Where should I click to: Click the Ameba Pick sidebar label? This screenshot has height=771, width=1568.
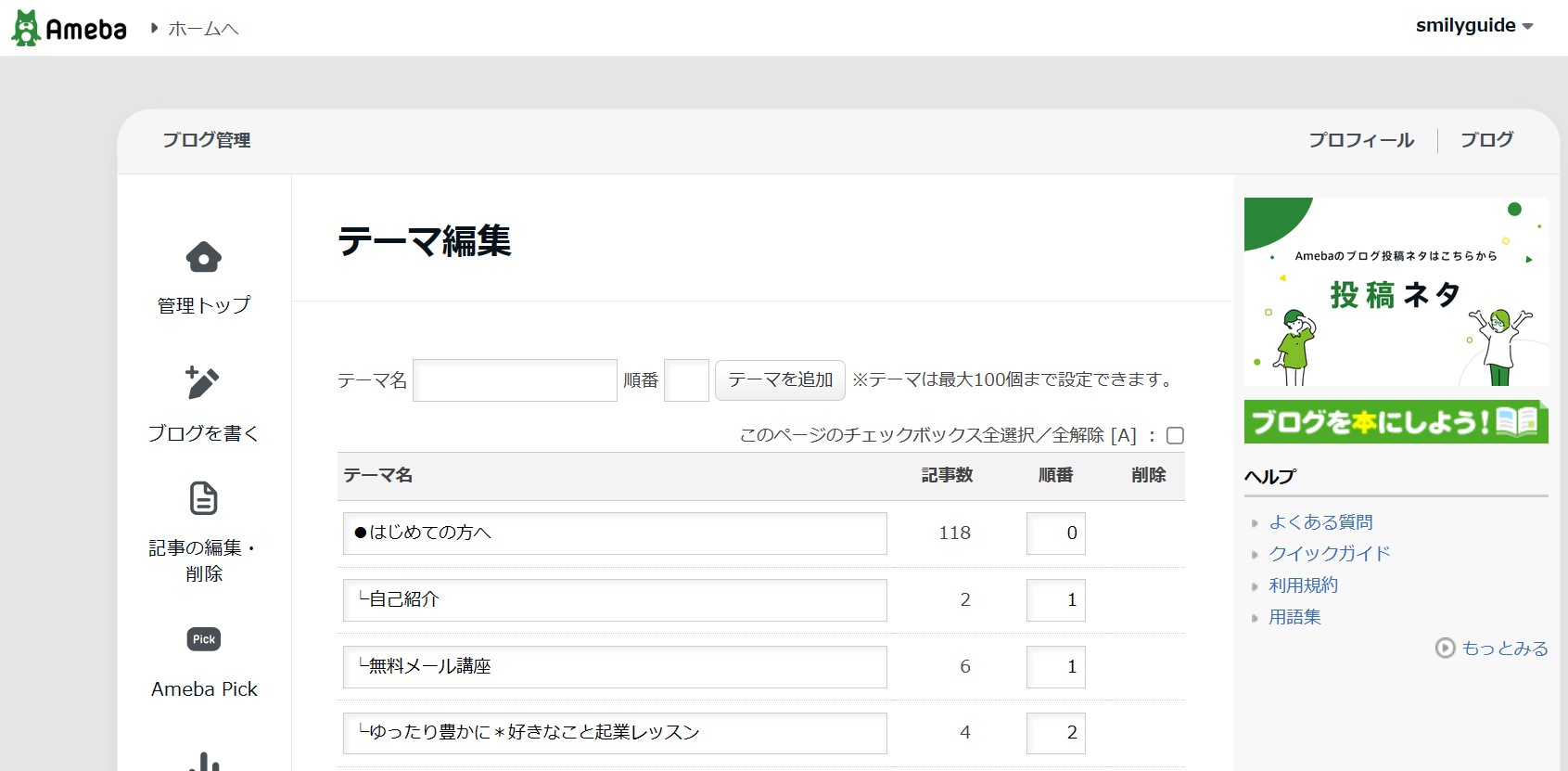[x=204, y=689]
